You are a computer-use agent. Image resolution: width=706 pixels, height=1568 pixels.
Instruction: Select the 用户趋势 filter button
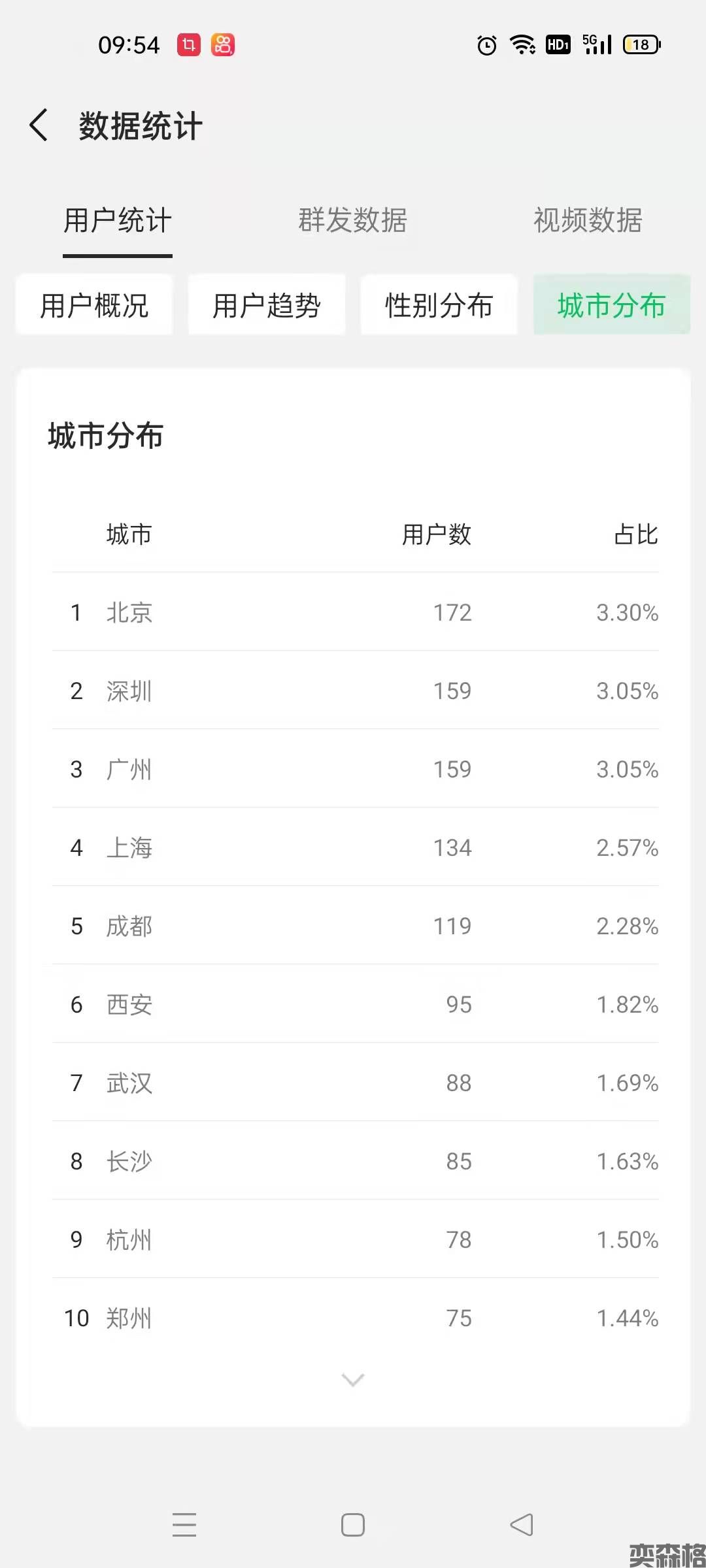coord(267,305)
